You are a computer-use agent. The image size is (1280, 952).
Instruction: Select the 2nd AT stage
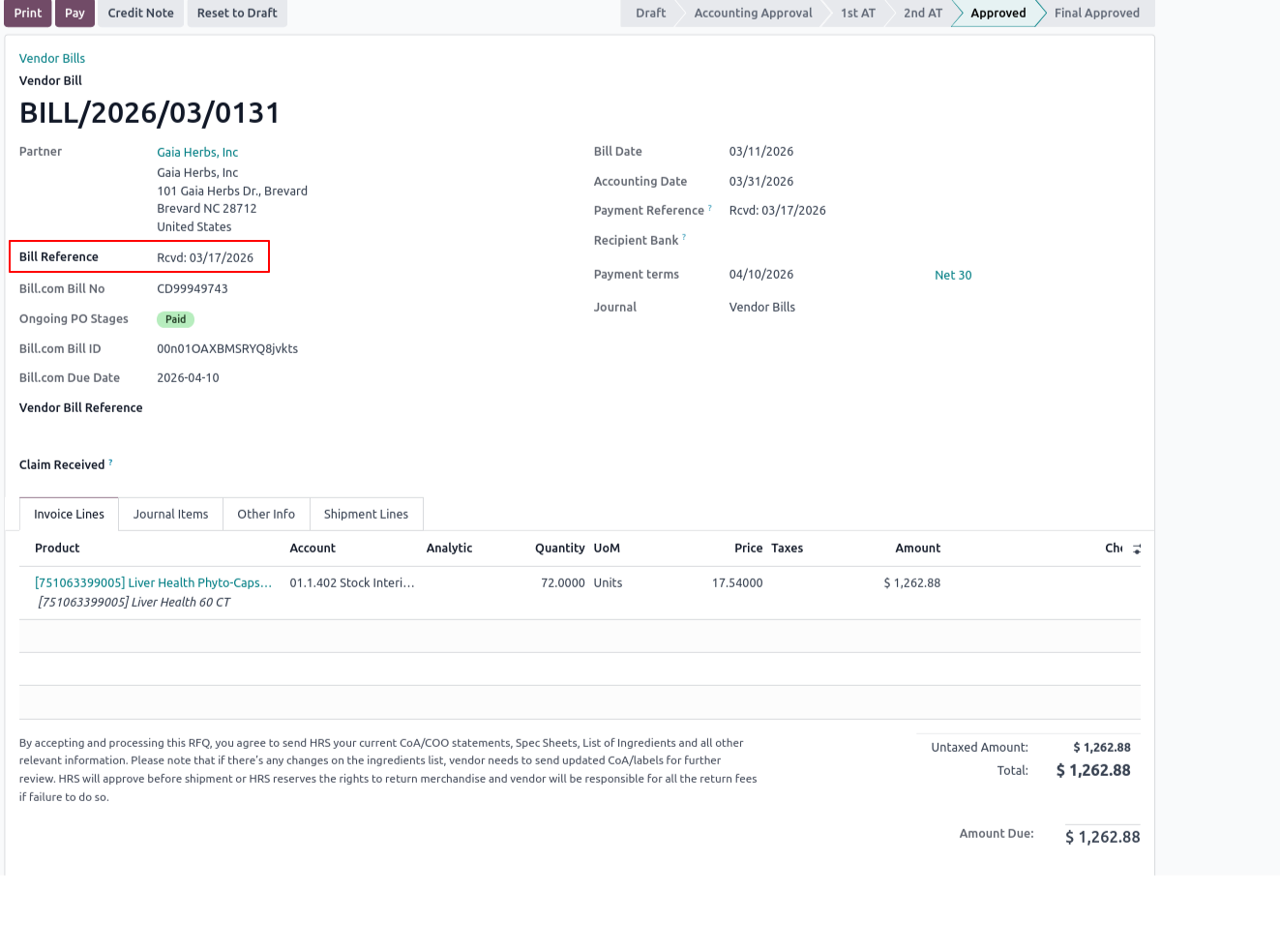[923, 13]
